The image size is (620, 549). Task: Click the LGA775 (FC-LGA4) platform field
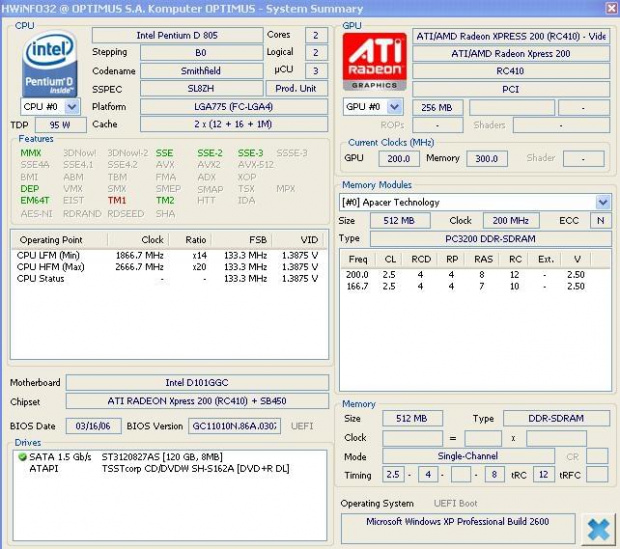point(234,106)
